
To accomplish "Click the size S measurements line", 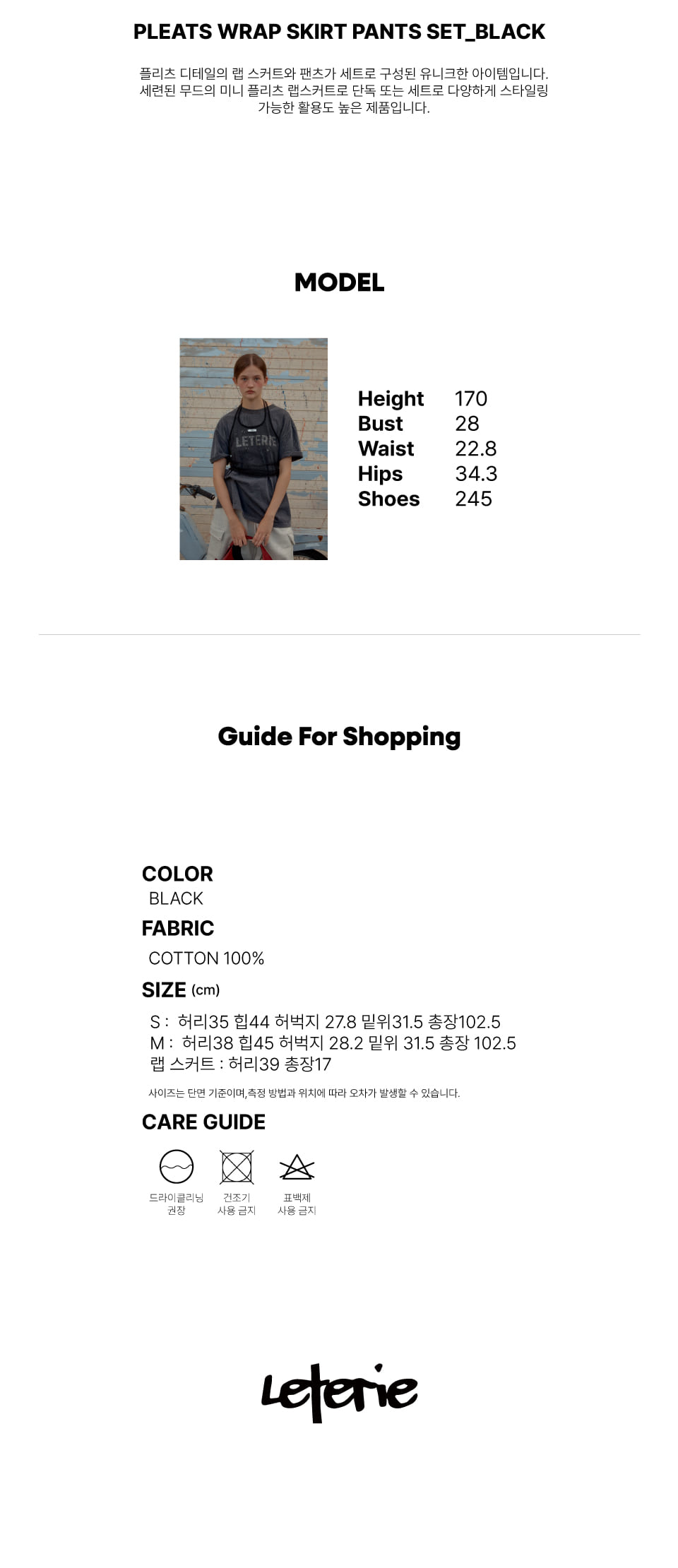I will (325, 1022).
